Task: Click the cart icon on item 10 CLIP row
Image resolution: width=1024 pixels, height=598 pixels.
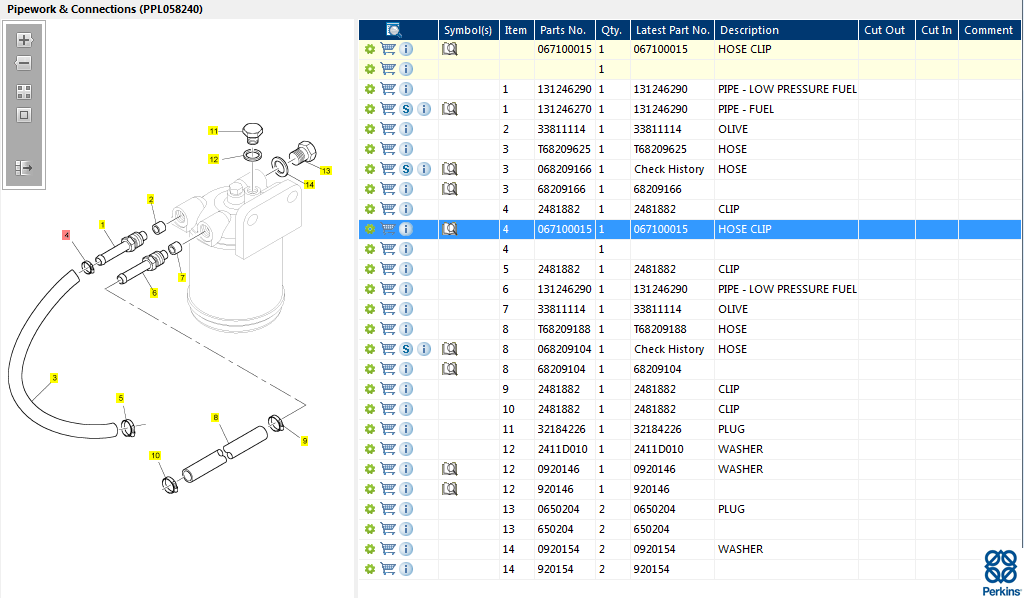Action: (388, 409)
